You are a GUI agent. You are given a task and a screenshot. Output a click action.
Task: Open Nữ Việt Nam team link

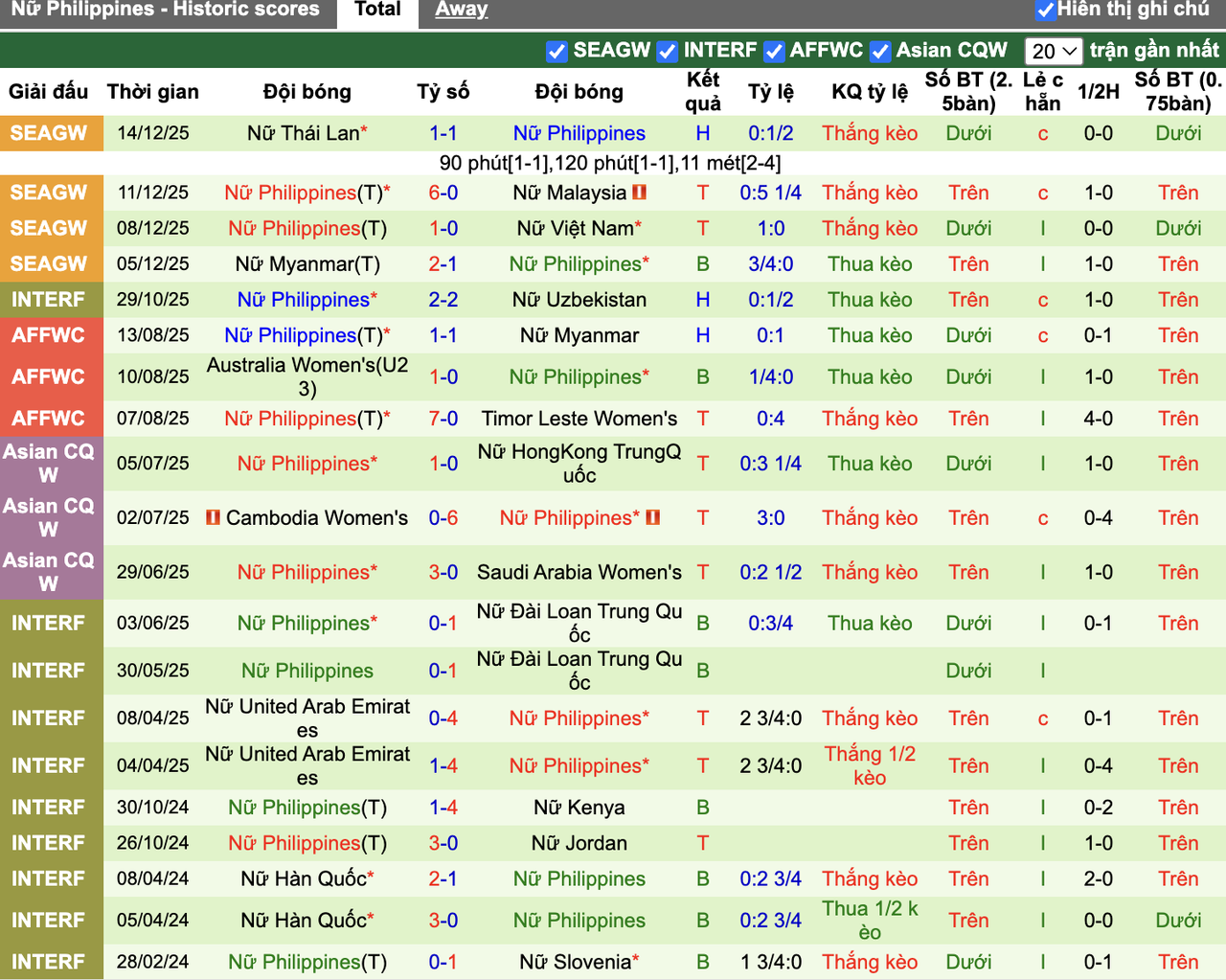[576, 228]
